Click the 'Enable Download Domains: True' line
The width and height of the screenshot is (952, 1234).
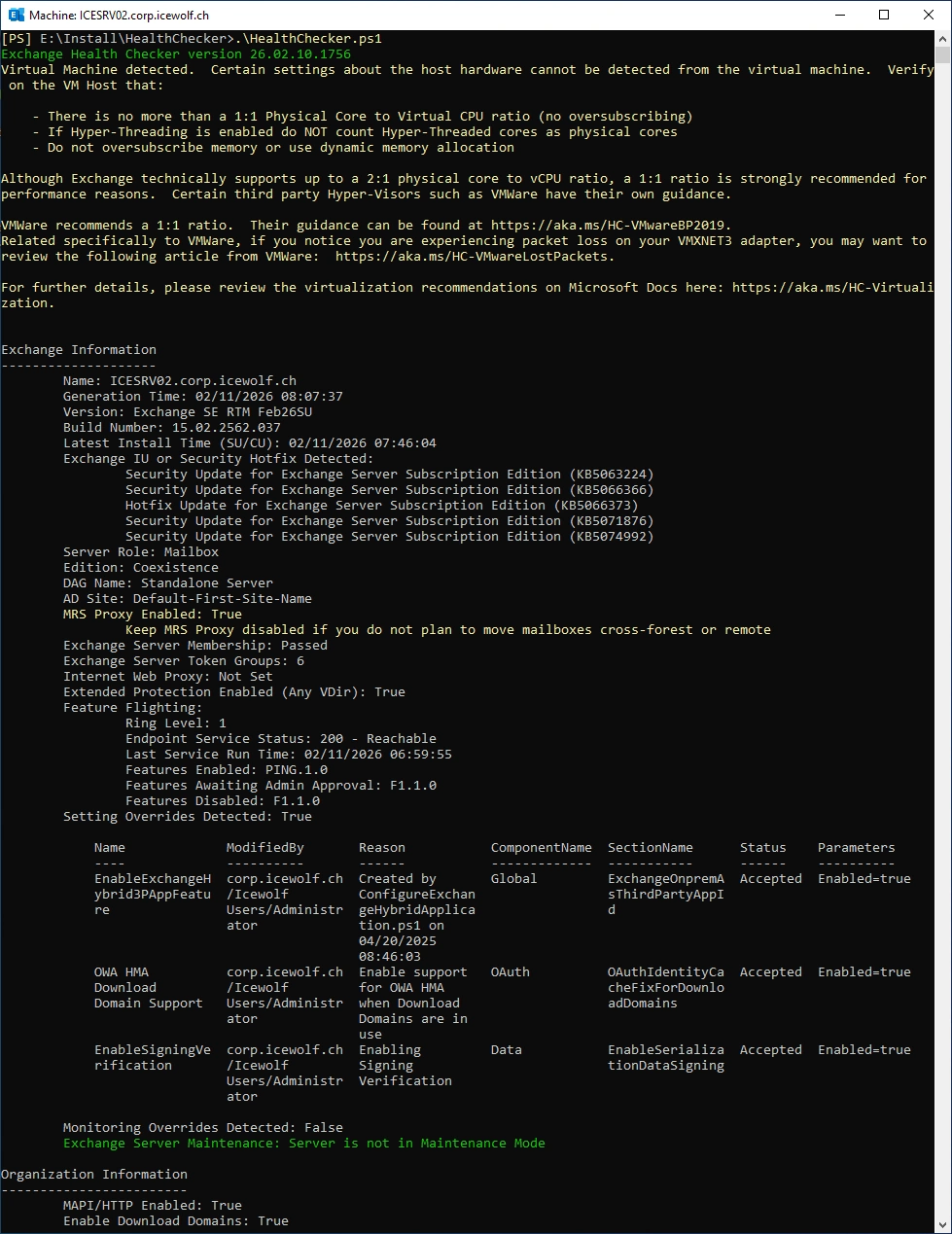point(176,1221)
